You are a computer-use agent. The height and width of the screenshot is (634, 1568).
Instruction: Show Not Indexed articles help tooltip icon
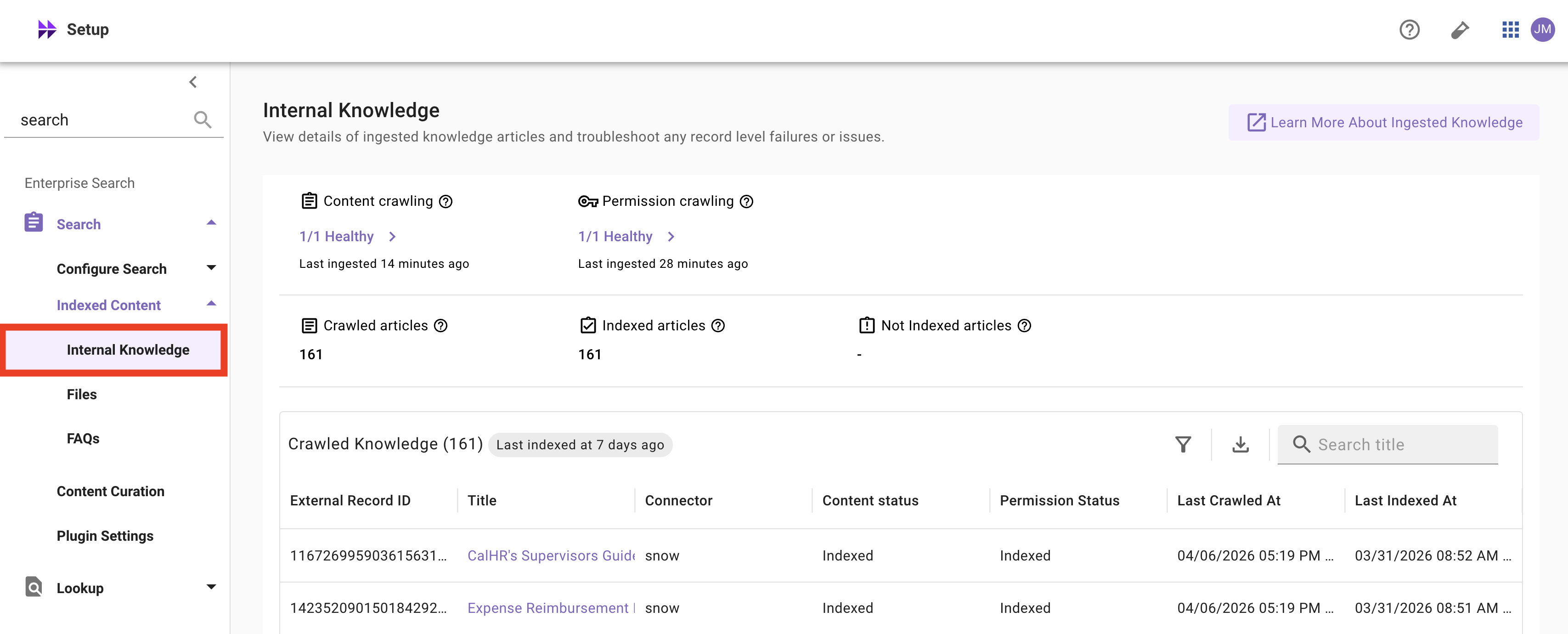pos(1024,326)
